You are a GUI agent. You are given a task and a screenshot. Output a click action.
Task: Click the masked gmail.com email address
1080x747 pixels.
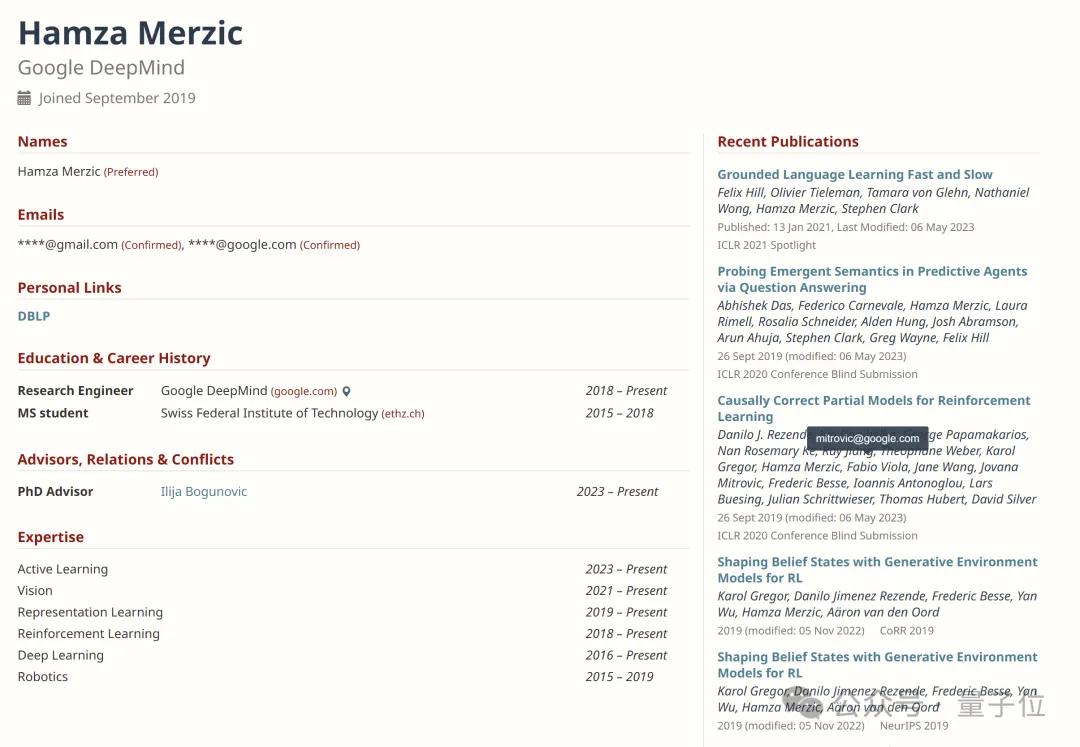[68, 244]
